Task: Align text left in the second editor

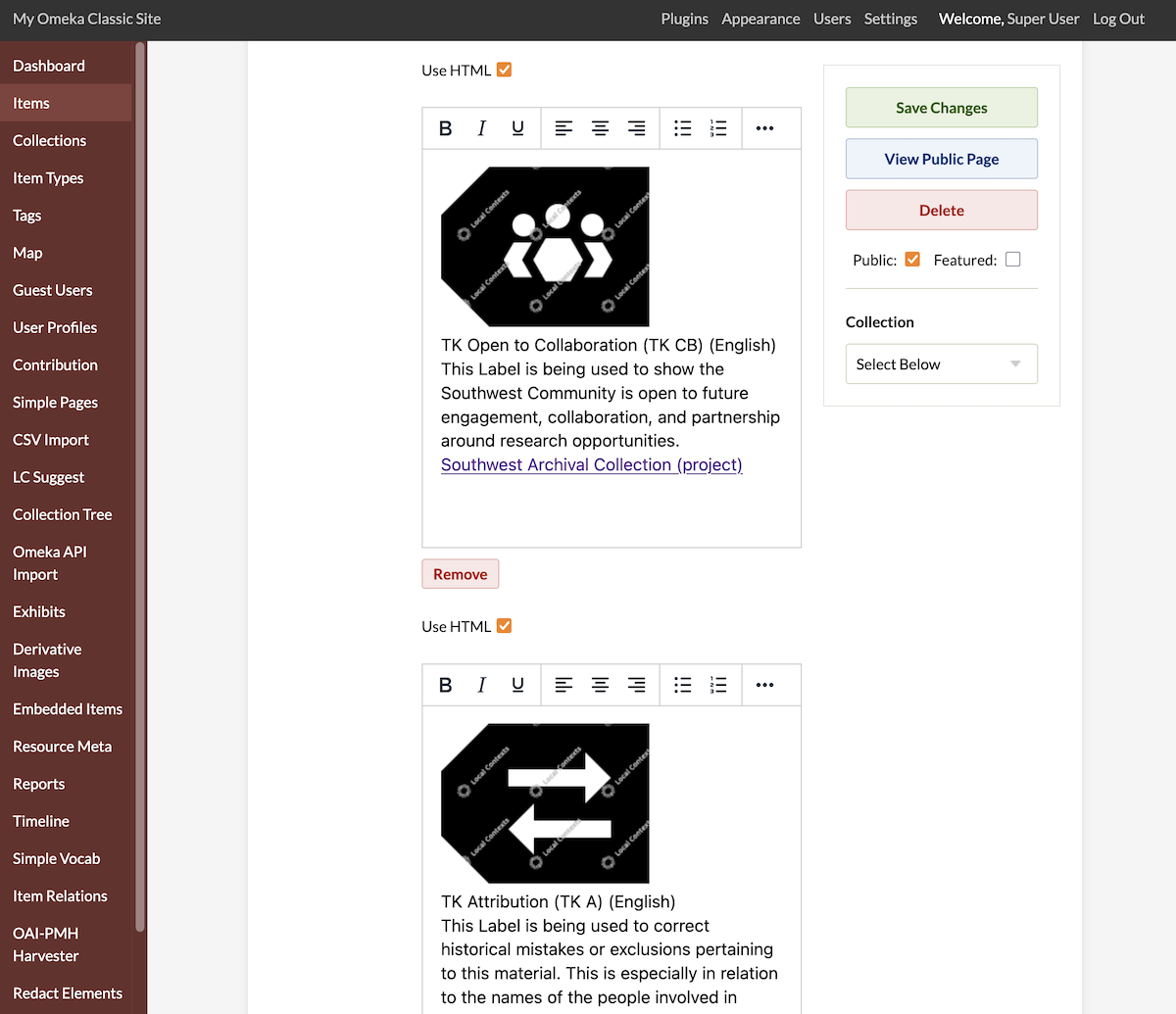Action: [x=563, y=685]
